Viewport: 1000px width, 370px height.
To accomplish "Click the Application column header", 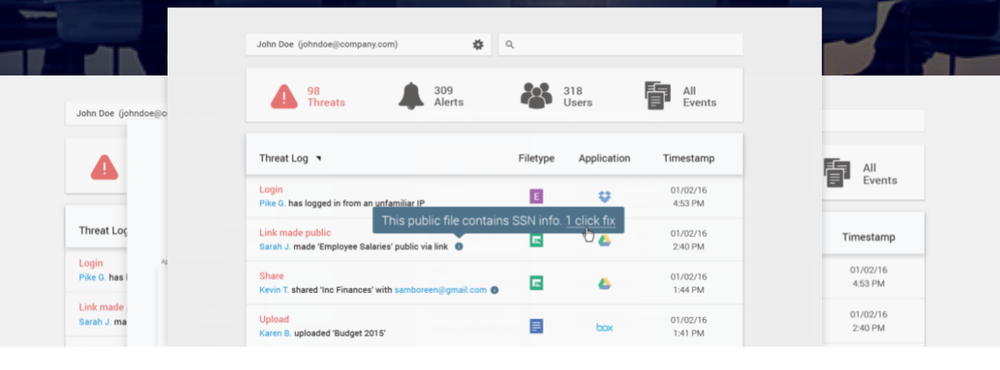I will click(x=604, y=158).
